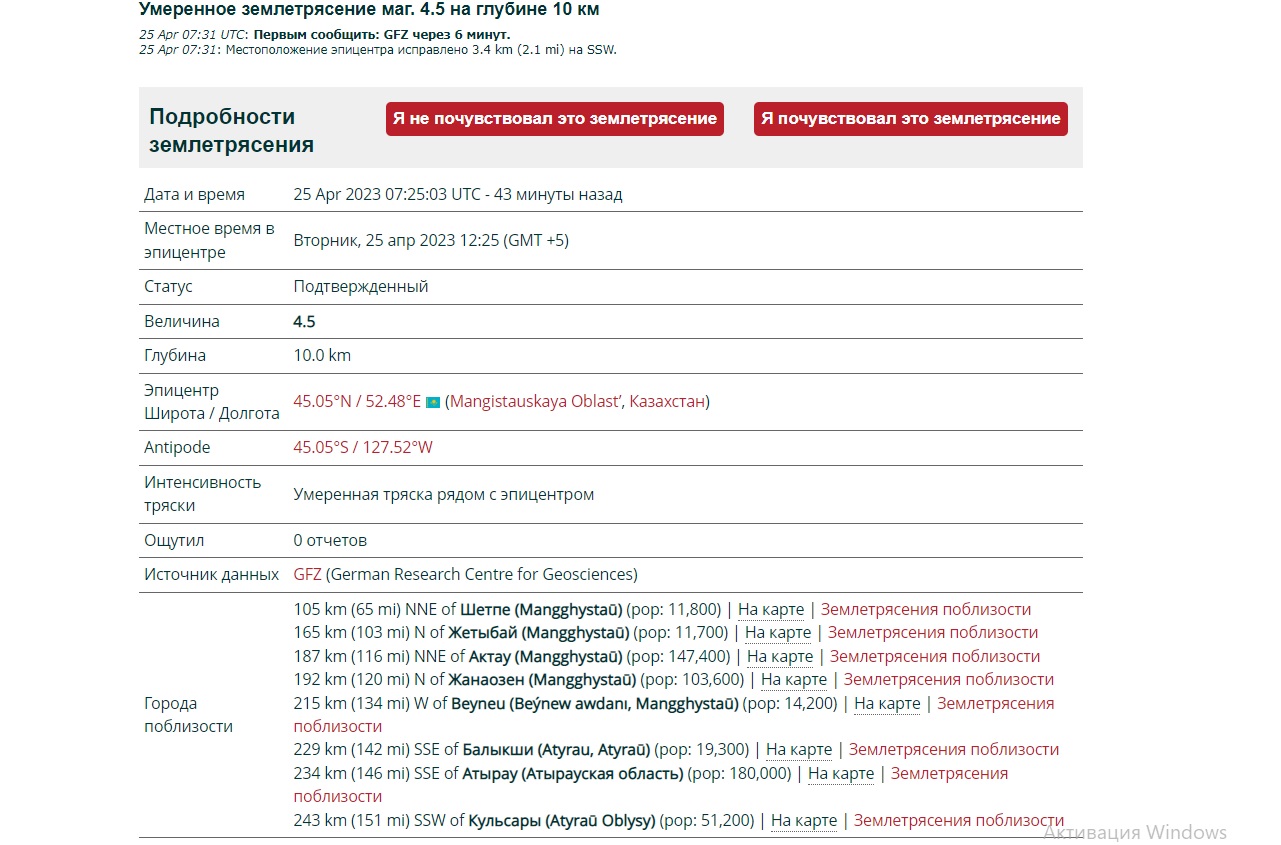This screenshot has height=845, width=1281.
Task: View earthquakes near Жетыбай
Action: coord(932,632)
